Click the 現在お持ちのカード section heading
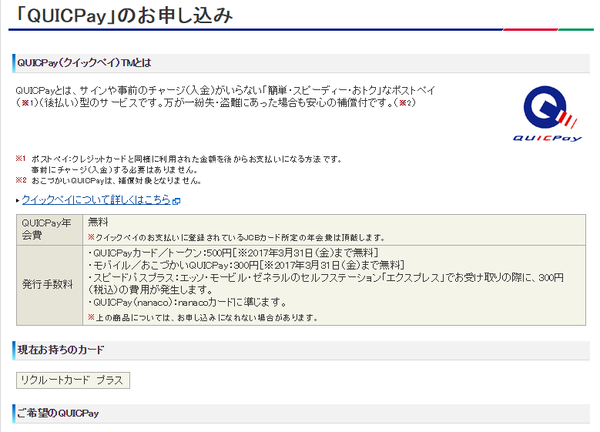Image resolution: width=600 pixels, height=432 pixels. [x=60, y=350]
